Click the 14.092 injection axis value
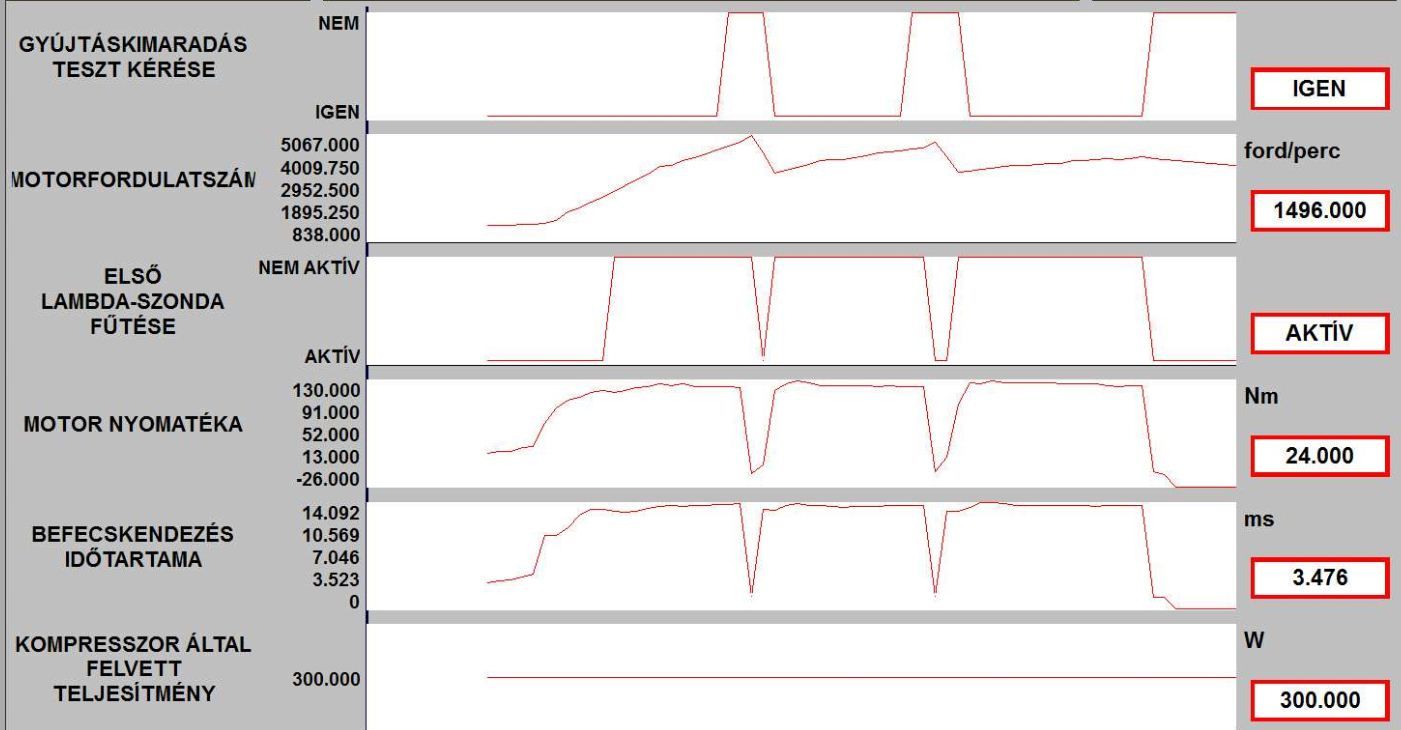The height and width of the screenshot is (730, 1401). (331, 514)
